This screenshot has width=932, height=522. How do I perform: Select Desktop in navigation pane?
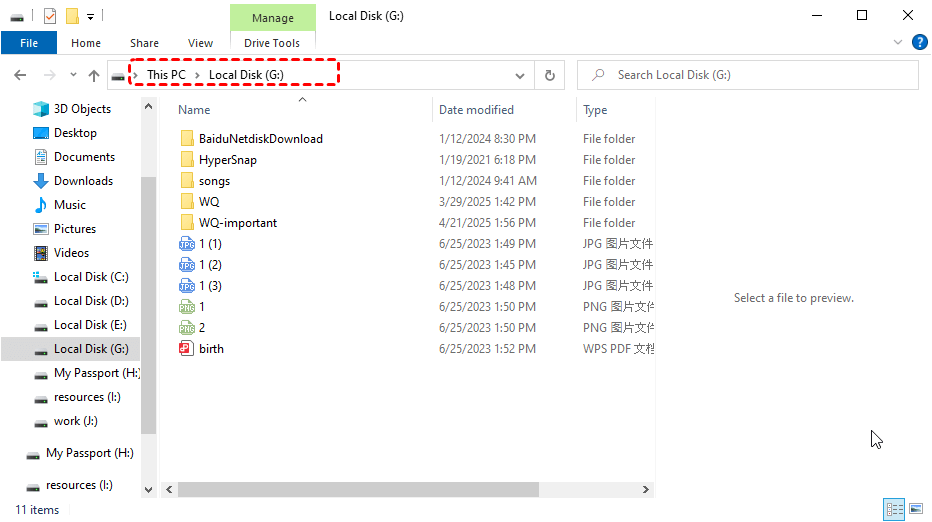tap(75, 133)
